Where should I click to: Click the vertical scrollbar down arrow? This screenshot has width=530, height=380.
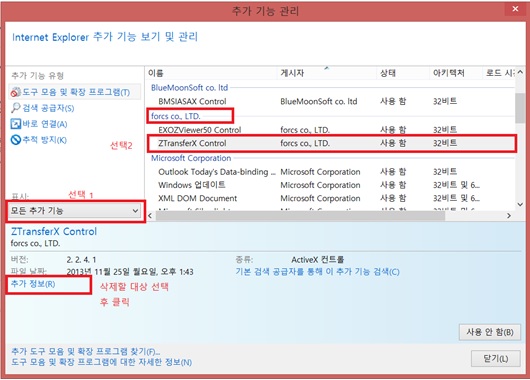[520, 204]
